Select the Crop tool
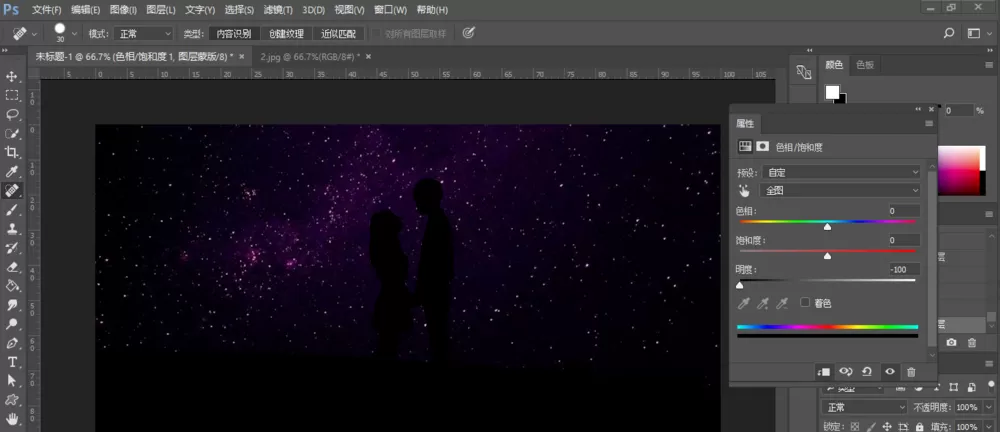Viewport: 1000px width, 432px height. point(11,153)
